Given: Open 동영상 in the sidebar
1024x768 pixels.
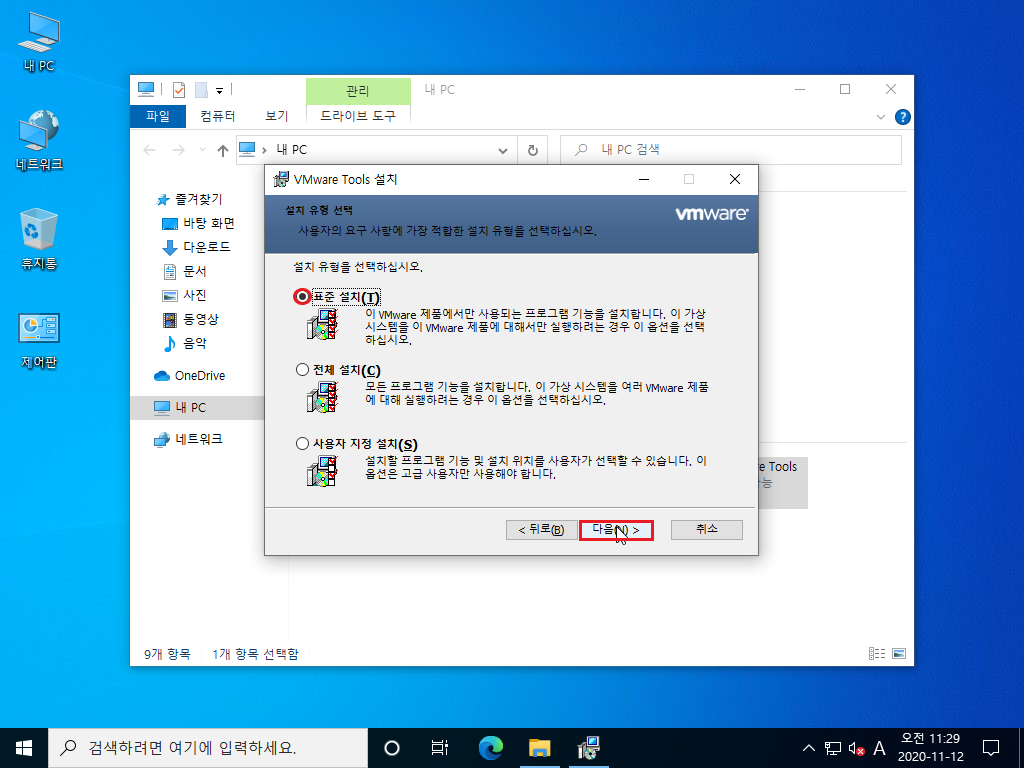Looking at the screenshot, I should point(190,319).
